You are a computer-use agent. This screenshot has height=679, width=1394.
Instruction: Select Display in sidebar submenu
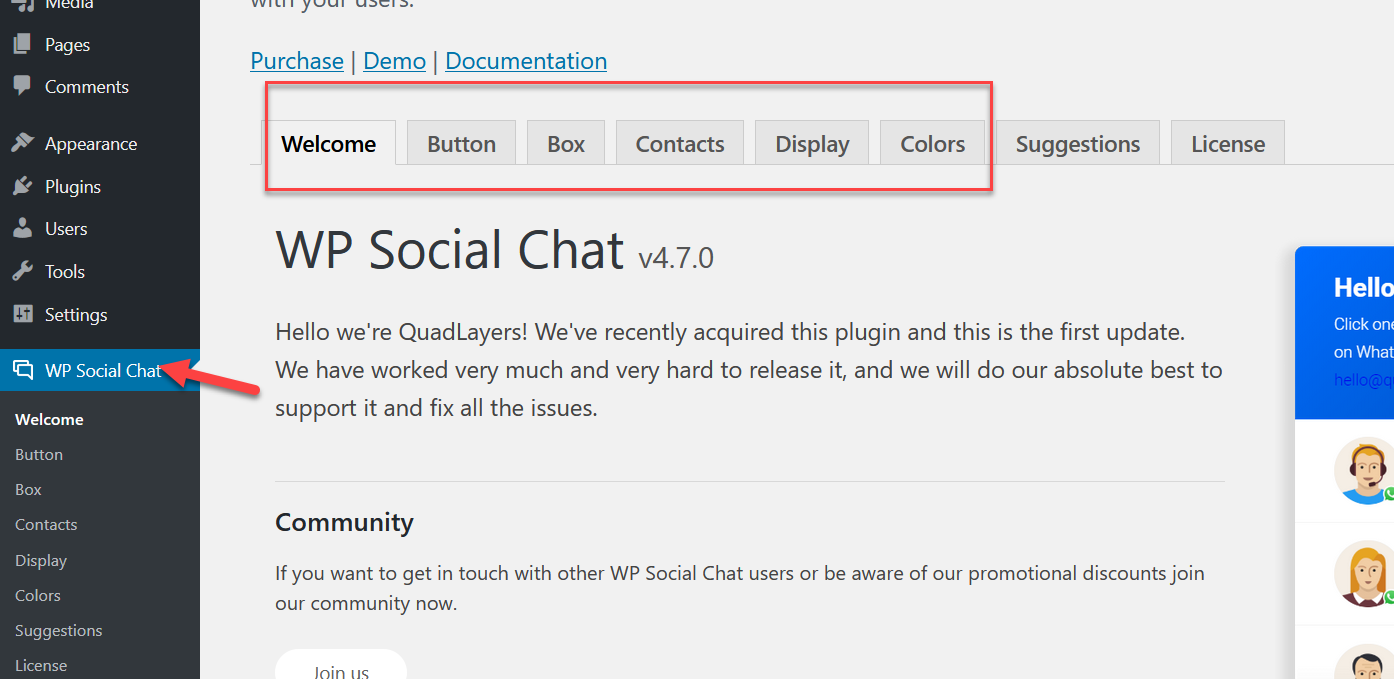41,560
